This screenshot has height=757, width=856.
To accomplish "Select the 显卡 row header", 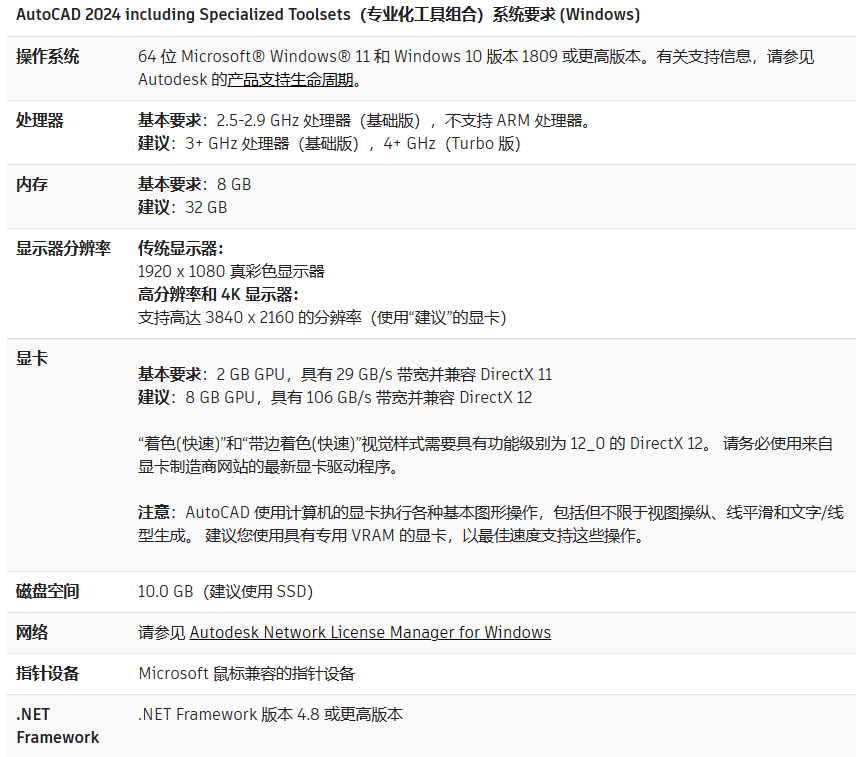I will (x=31, y=358).
